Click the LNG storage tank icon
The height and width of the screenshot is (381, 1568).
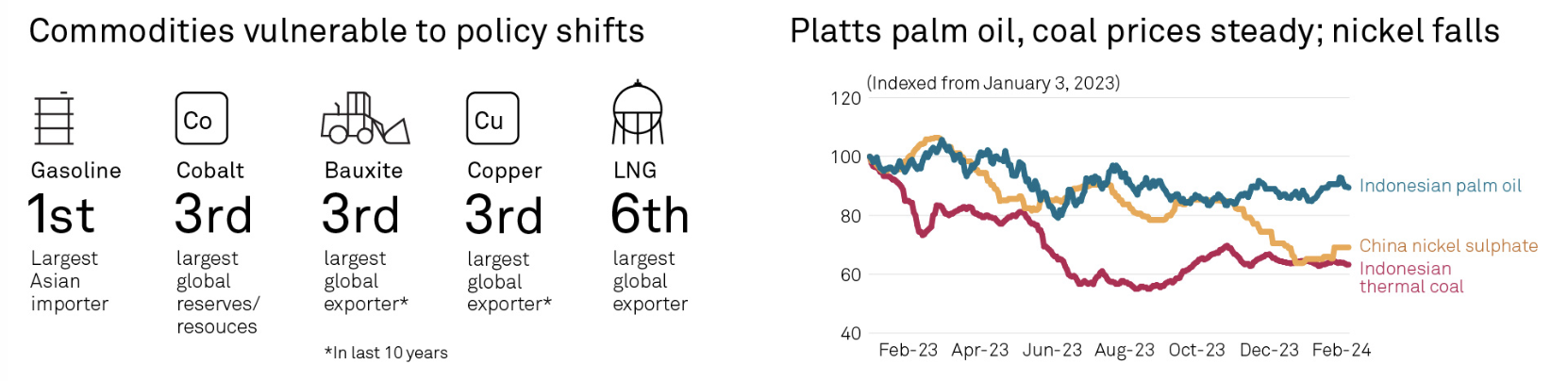tap(638, 113)
